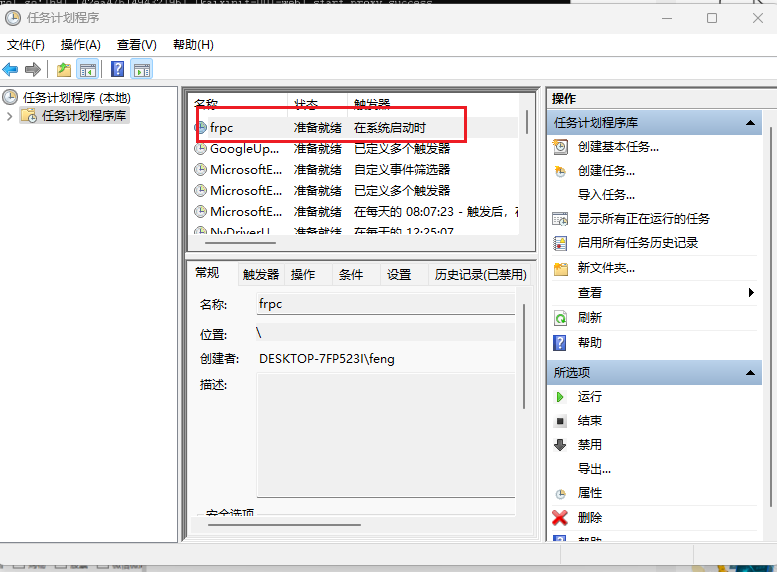Click the Properties clock icon (属性)
The width and height of the screenshot is (777, 572).
pos(560,494)
